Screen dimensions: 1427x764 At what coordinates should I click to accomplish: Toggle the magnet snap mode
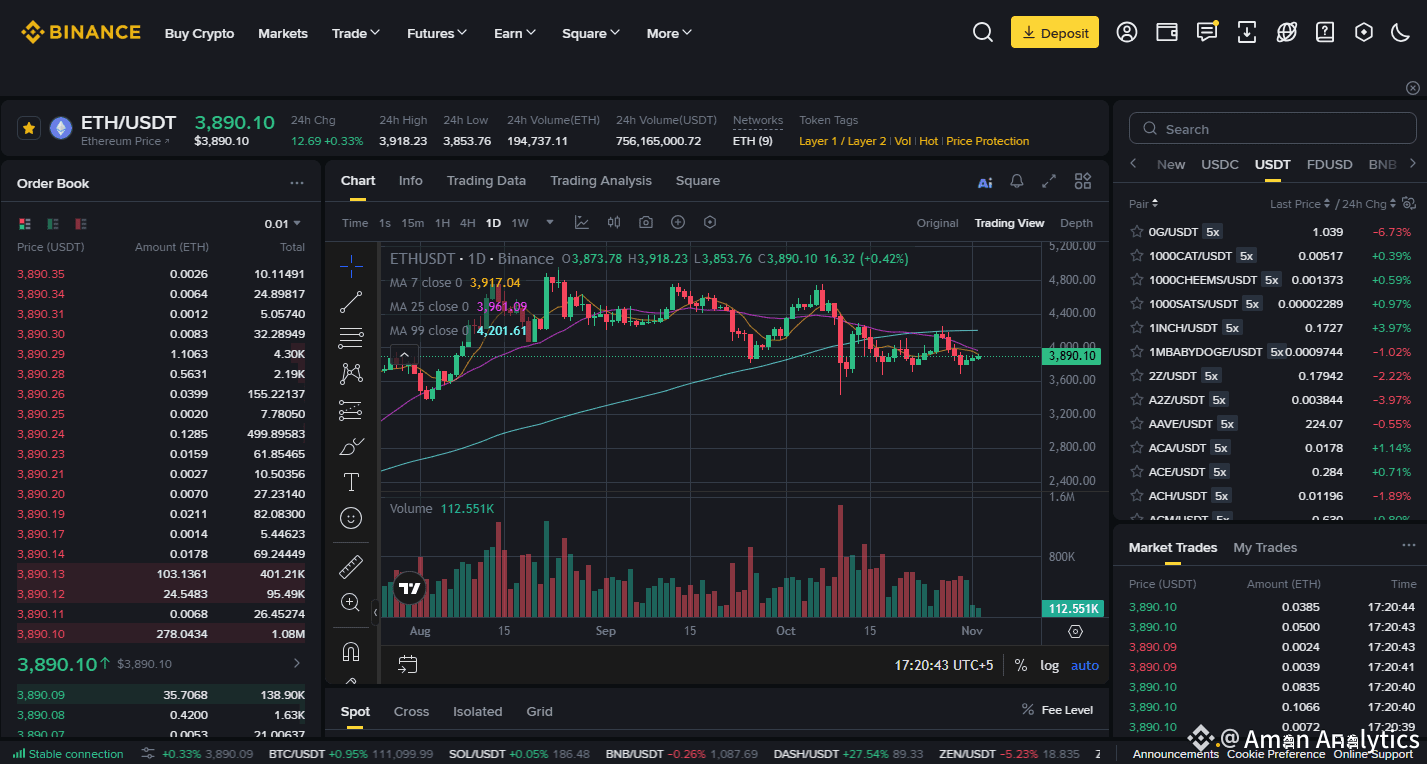click(x=351, y=652)
